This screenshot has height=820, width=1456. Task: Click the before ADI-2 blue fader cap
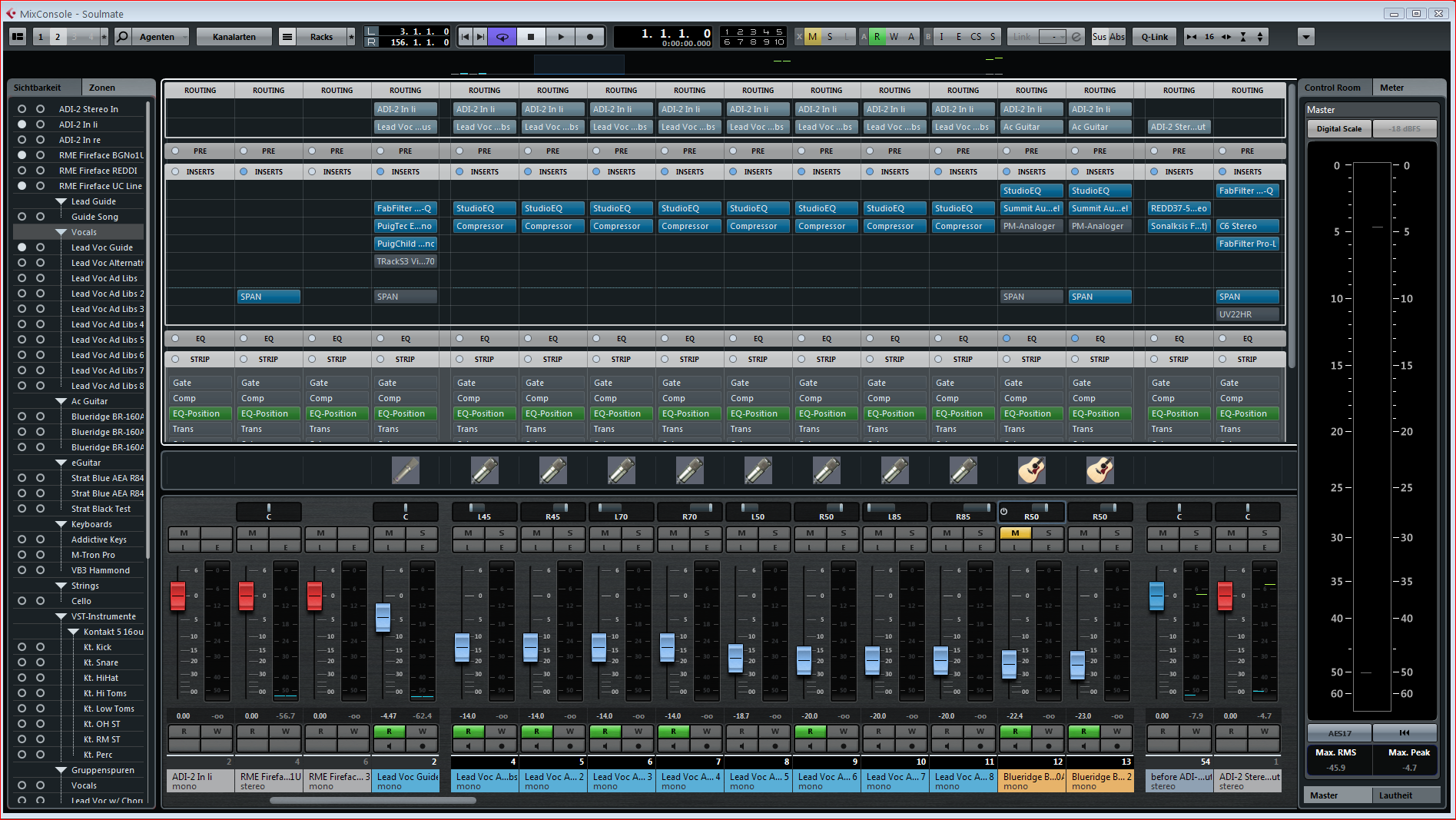click(1156, 596)
